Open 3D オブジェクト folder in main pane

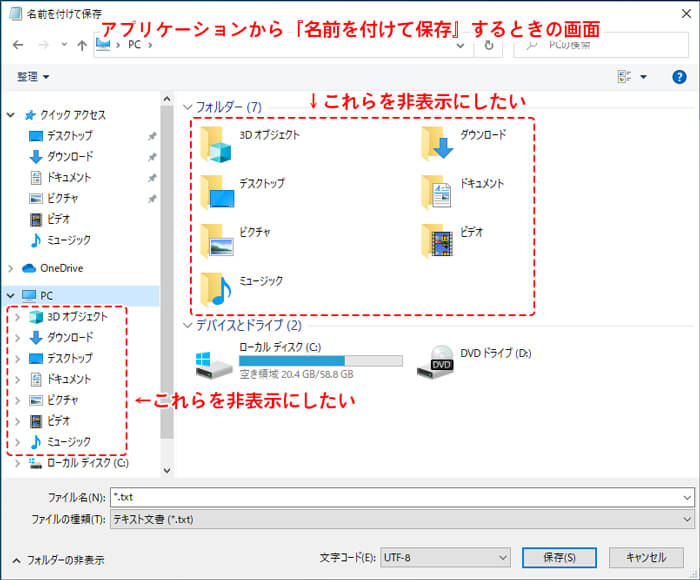(x=250, y=144)
